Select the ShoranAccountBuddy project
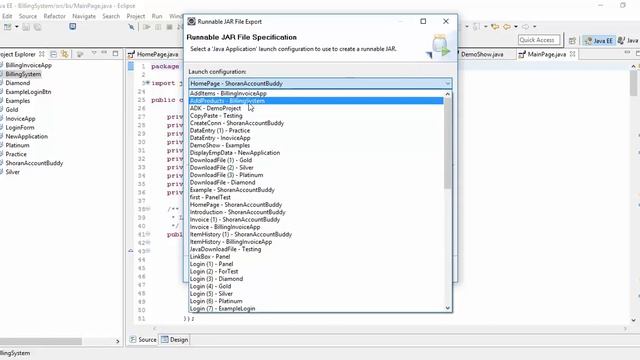 coord(34,163)
